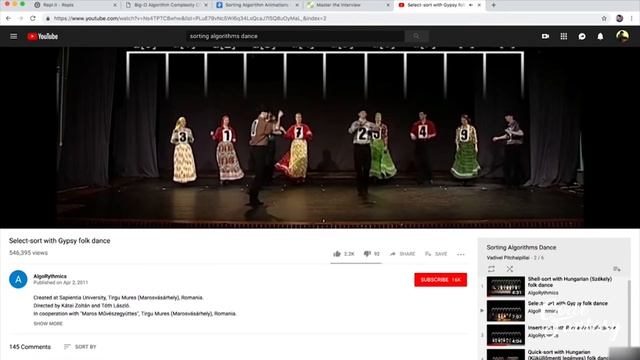Click the search magnifier button
The image size is (640, 360).
(416, 36)
